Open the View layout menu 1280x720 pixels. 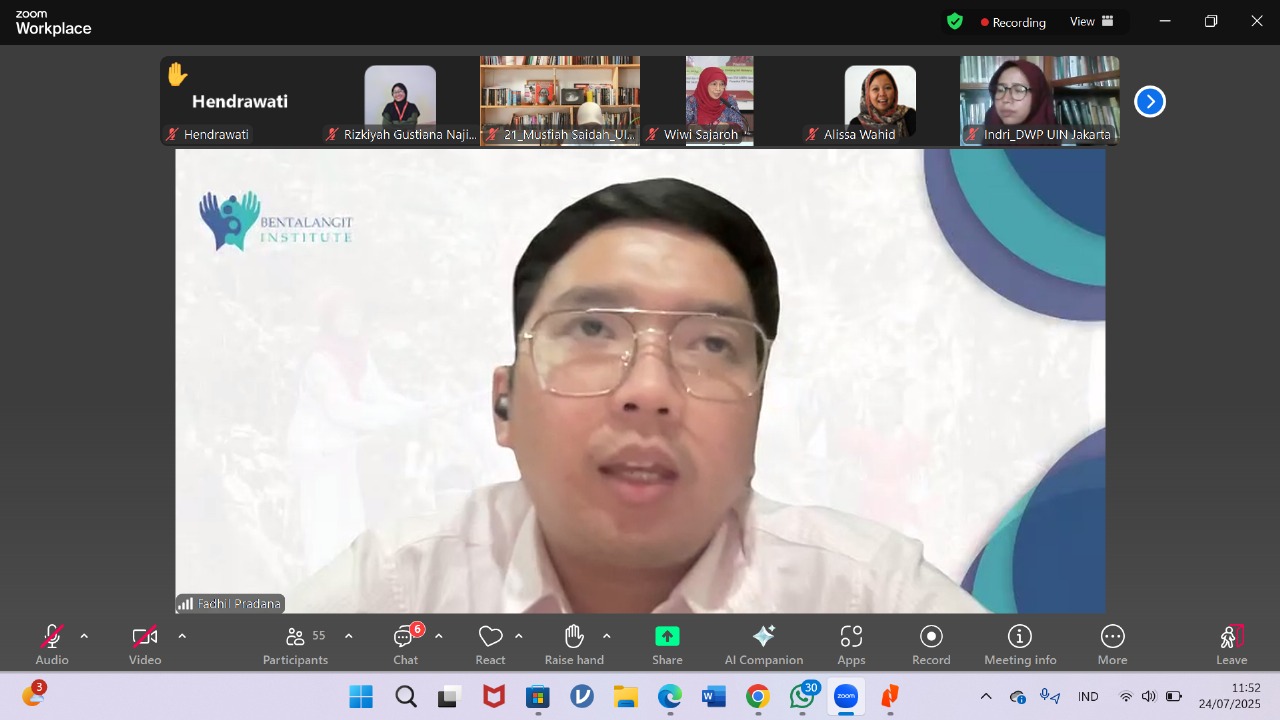click(x=1092, y=21)
